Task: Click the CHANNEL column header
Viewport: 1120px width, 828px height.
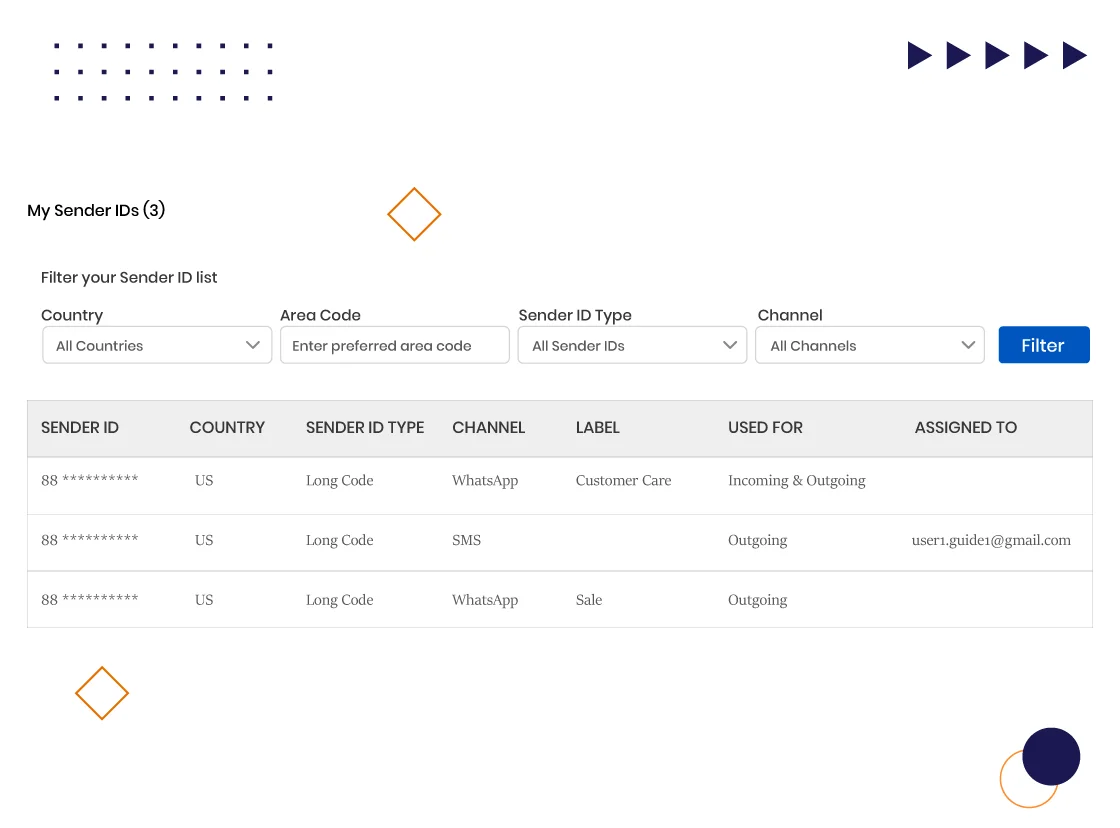Action: pos(488,428)
